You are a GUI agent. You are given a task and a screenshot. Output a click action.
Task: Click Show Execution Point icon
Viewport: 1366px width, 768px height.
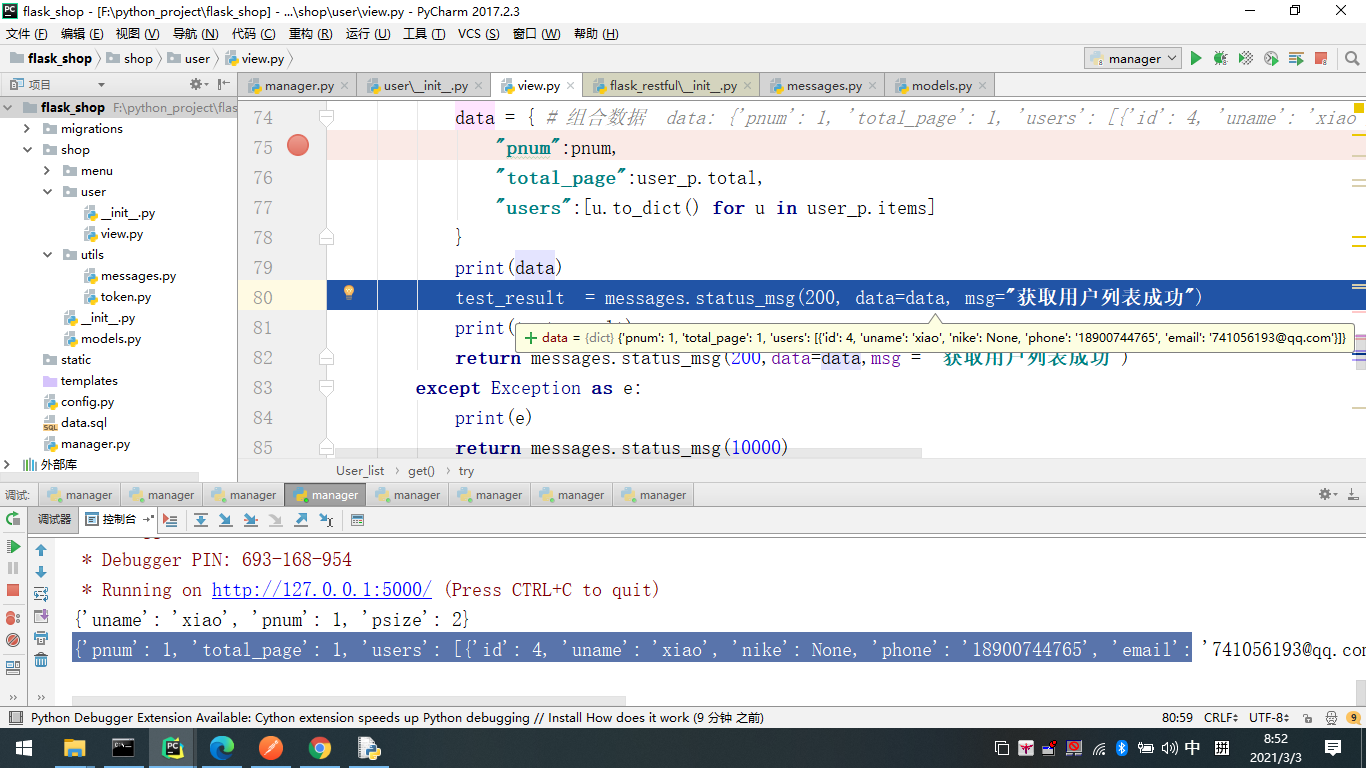pyautogui.click(x=170, y=520)
